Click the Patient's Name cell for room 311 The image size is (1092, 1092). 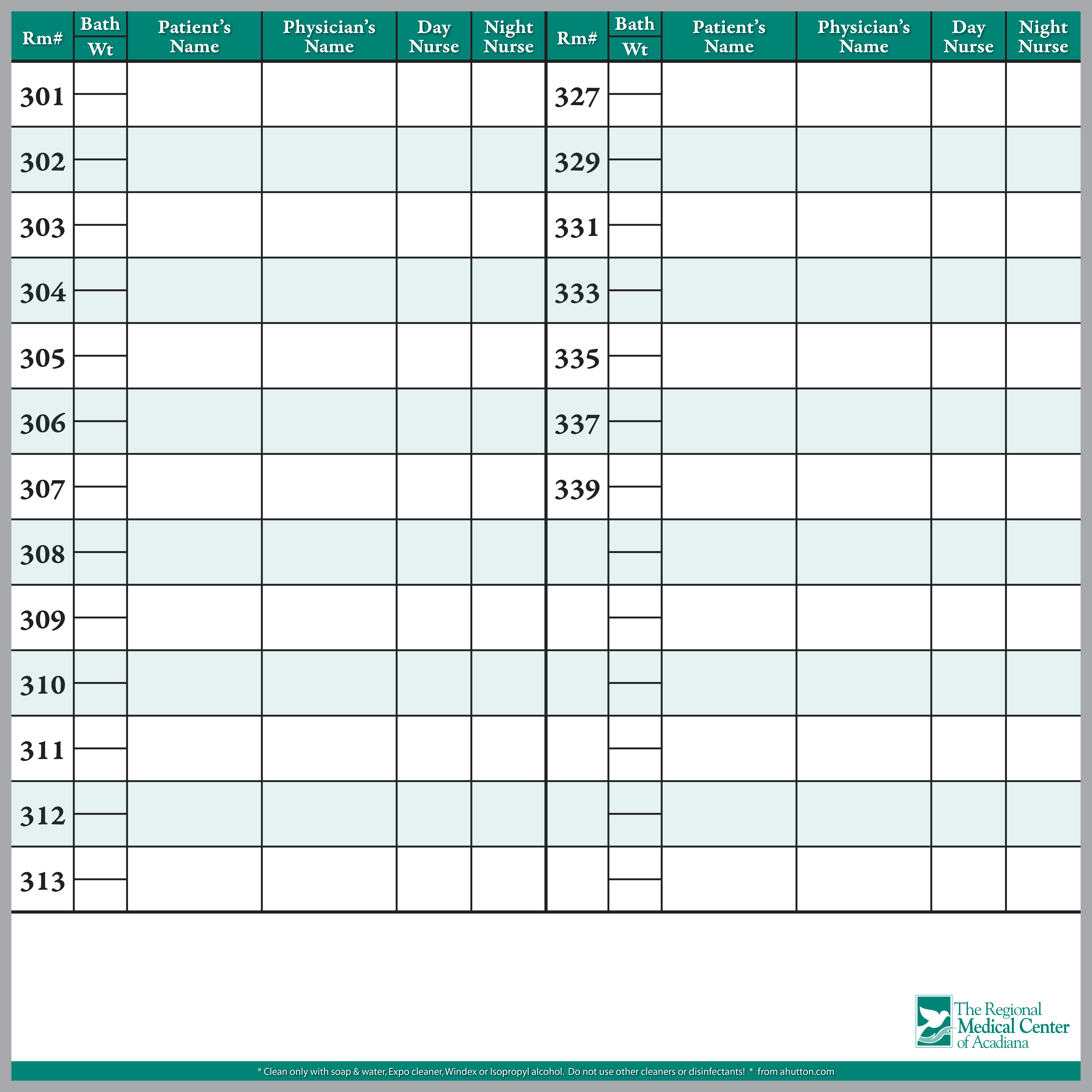pos(194,748)
